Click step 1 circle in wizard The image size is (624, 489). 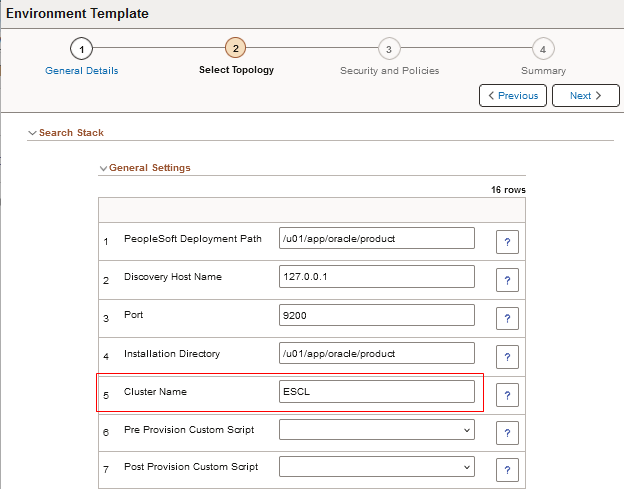pyautogui.click(x=82, y=48)
